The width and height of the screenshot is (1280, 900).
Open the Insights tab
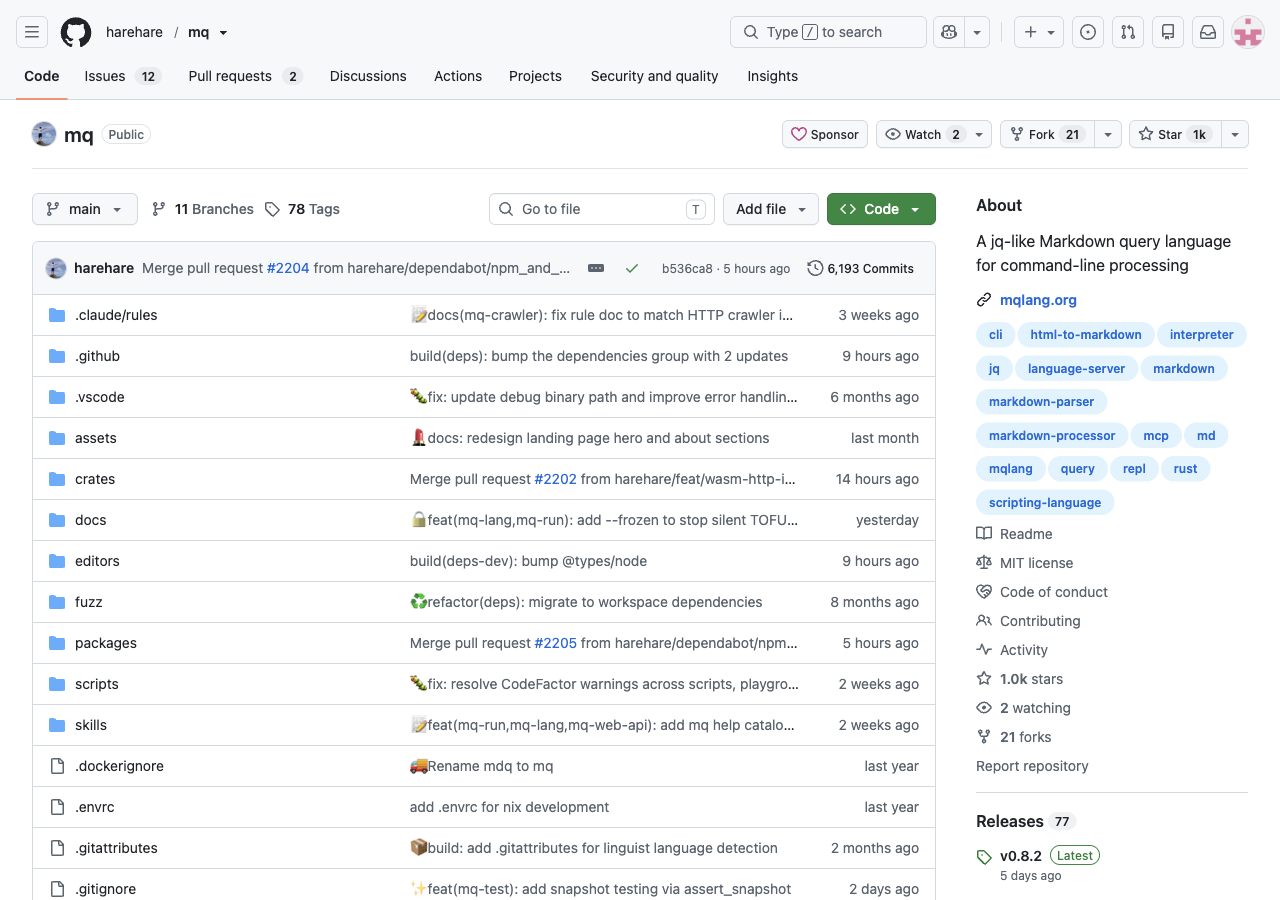pyautogui.click(x=772, y=76)
